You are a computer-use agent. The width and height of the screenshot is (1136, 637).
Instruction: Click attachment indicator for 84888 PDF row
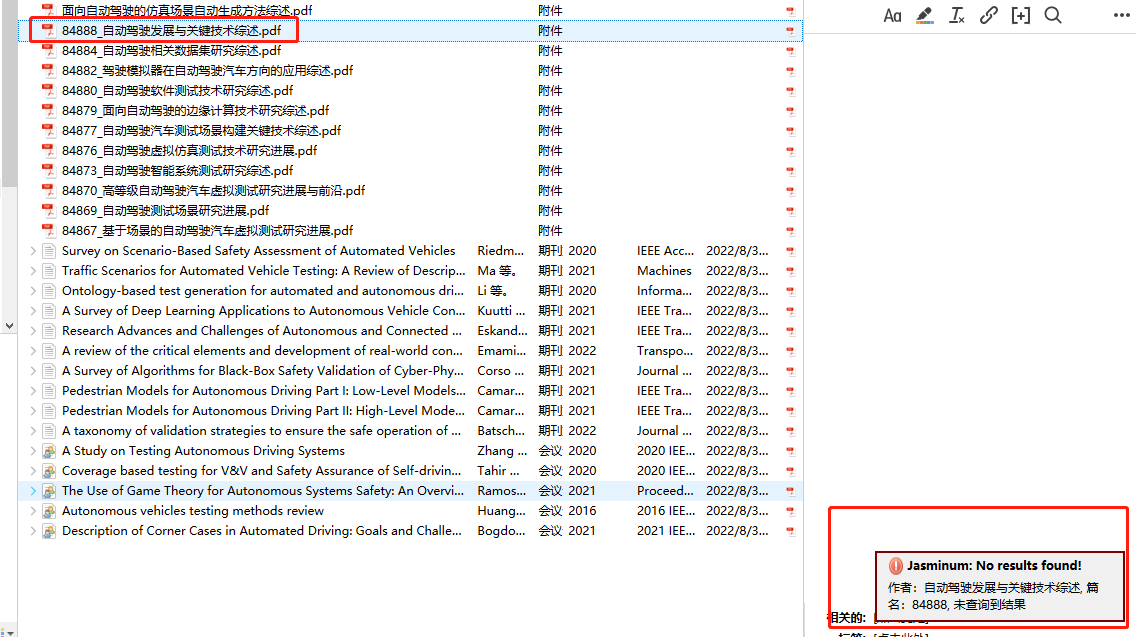790,31
